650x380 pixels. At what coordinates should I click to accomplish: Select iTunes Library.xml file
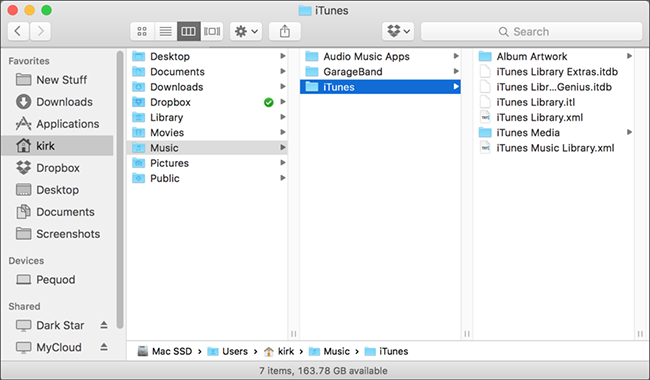[x=554, y=117]
